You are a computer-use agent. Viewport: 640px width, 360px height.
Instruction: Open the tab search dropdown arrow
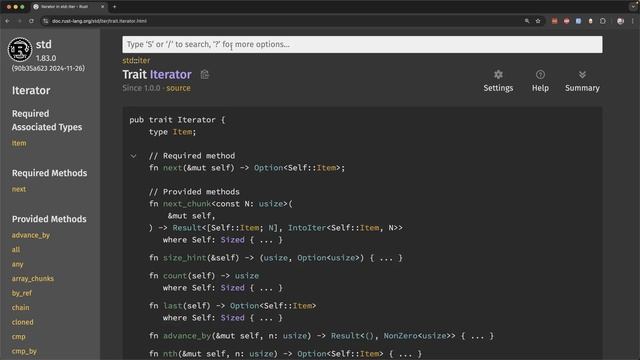(x=633, y=7)
